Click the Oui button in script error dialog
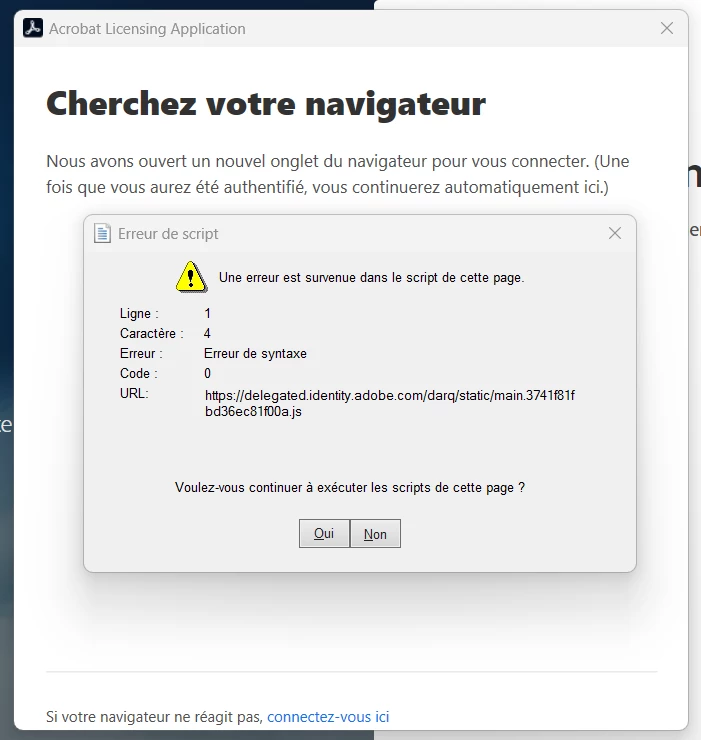The image size is (701, 740). (324, 534)
